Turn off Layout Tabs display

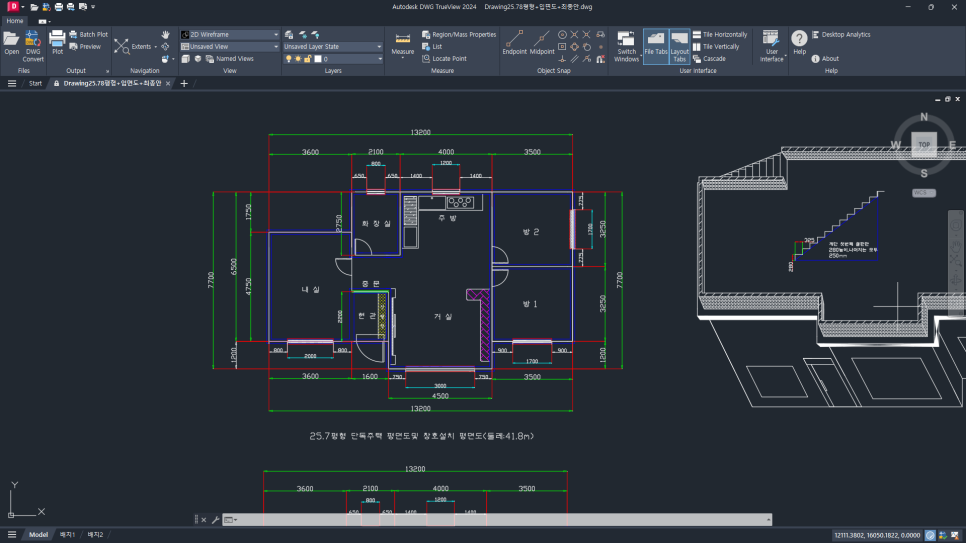click(x=680, y=46)
